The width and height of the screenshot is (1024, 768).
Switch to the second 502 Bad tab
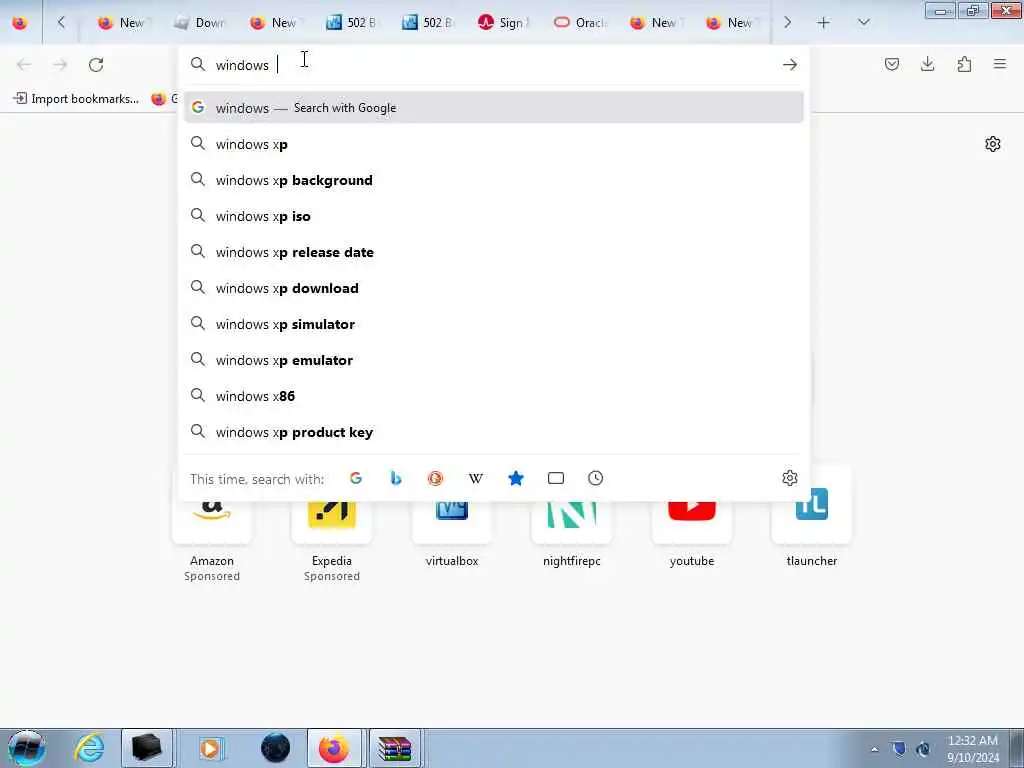click(427, 23)
